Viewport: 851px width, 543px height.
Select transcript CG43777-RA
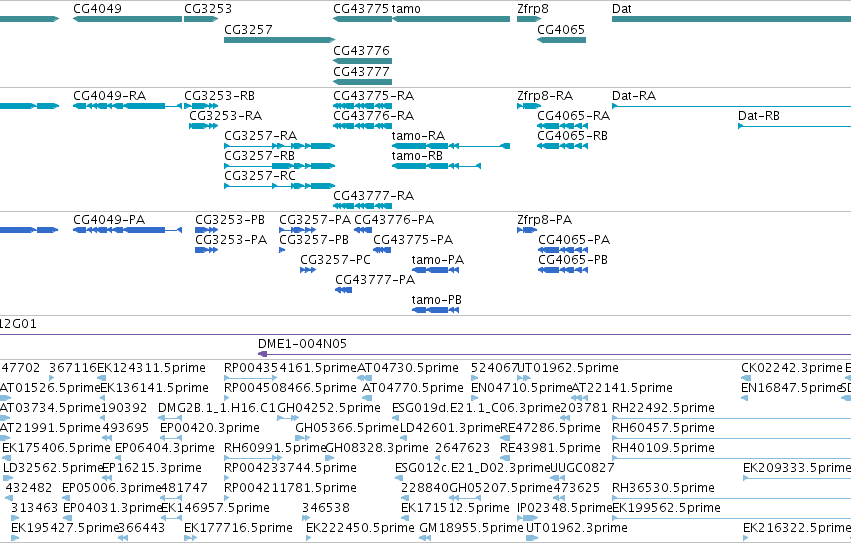pyautogui.click(x=363, y=206)
